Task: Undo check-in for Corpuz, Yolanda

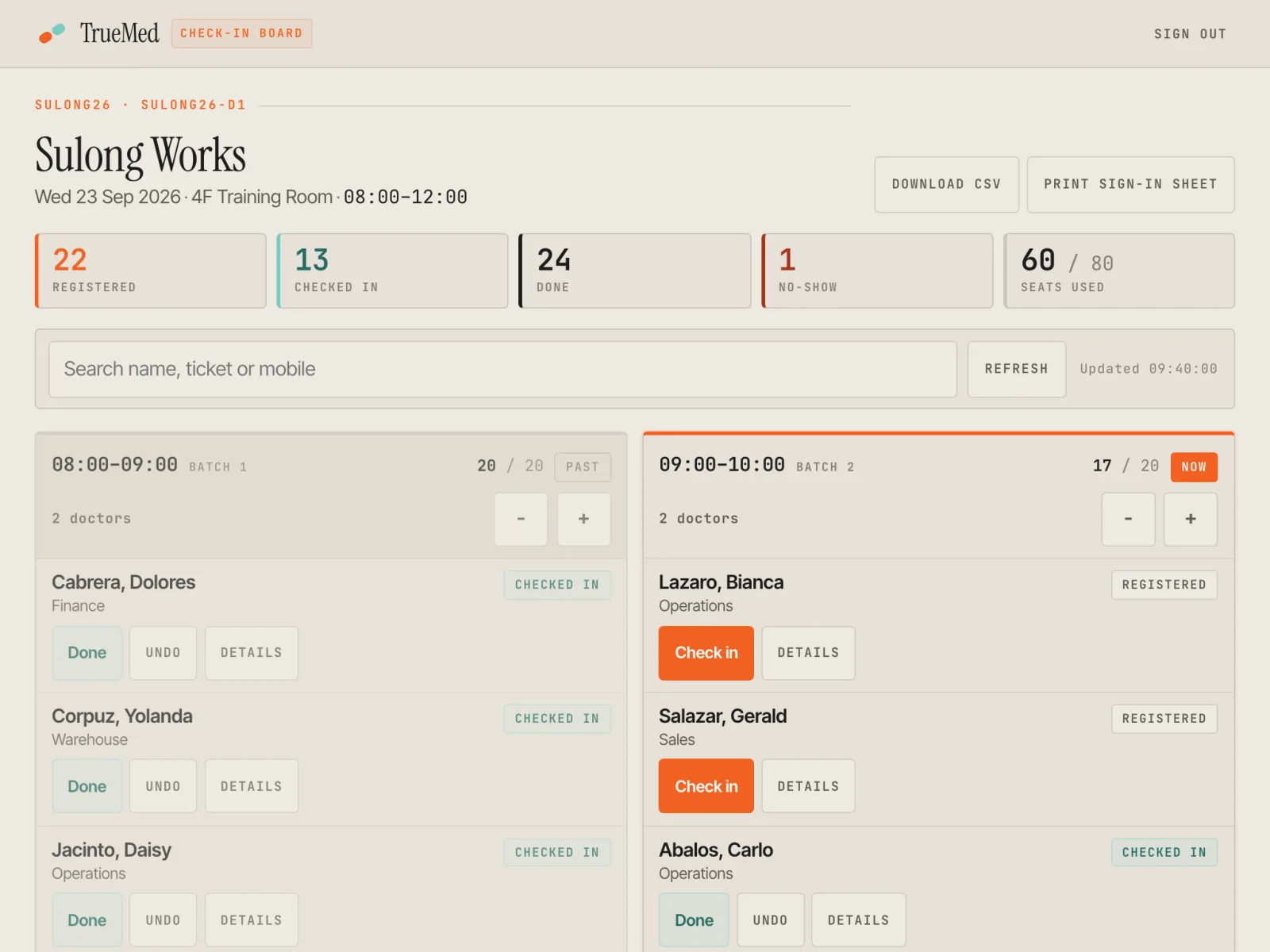Action: pyautogui.click(x=163, y=786)
